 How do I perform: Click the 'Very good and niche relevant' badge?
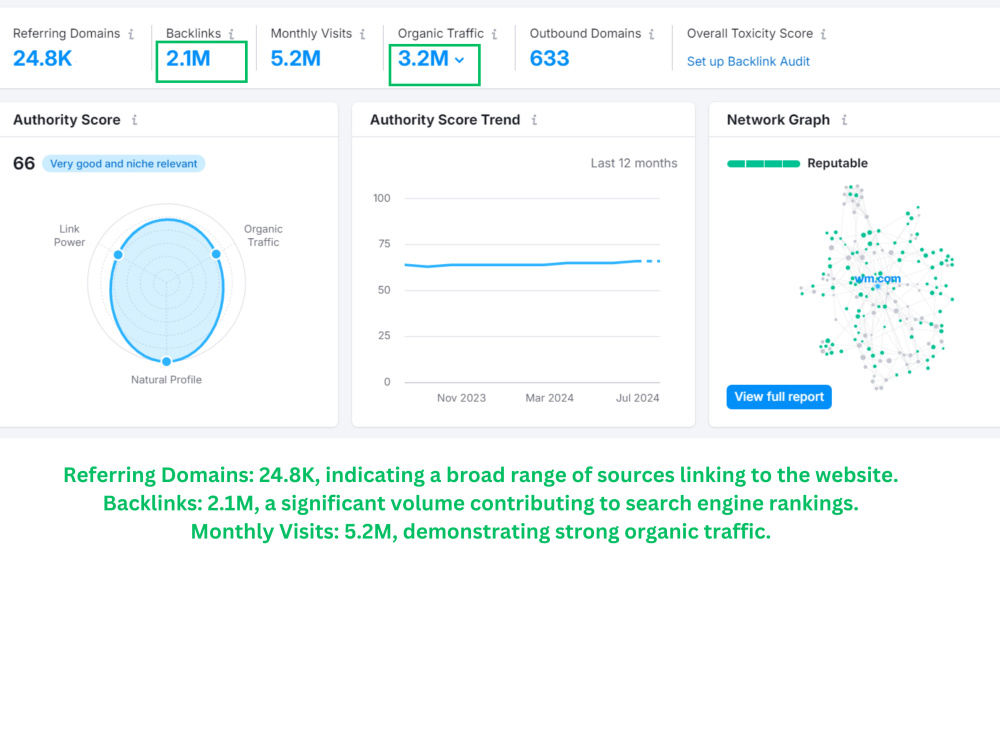124,164
